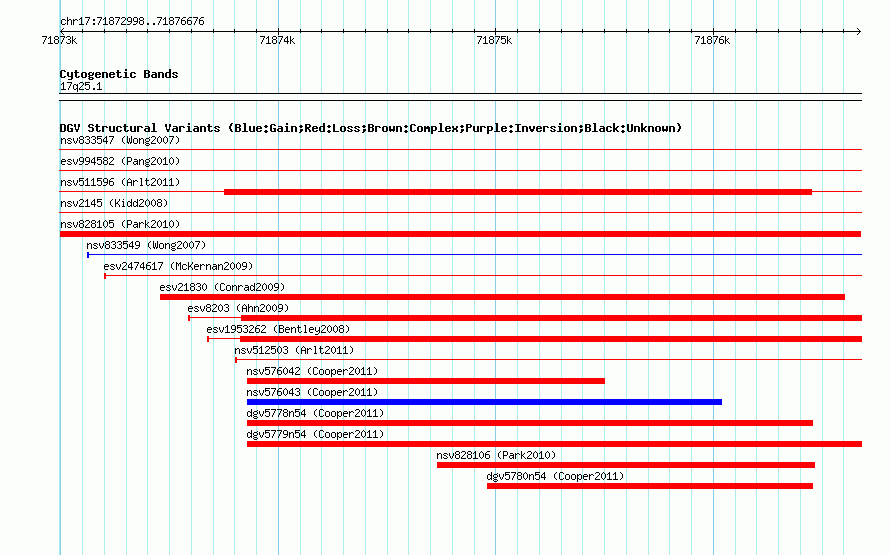
Task: Open variant esv1953262 (Bentley2008) label
Action: pyautogui.click(x=278, y=329)
